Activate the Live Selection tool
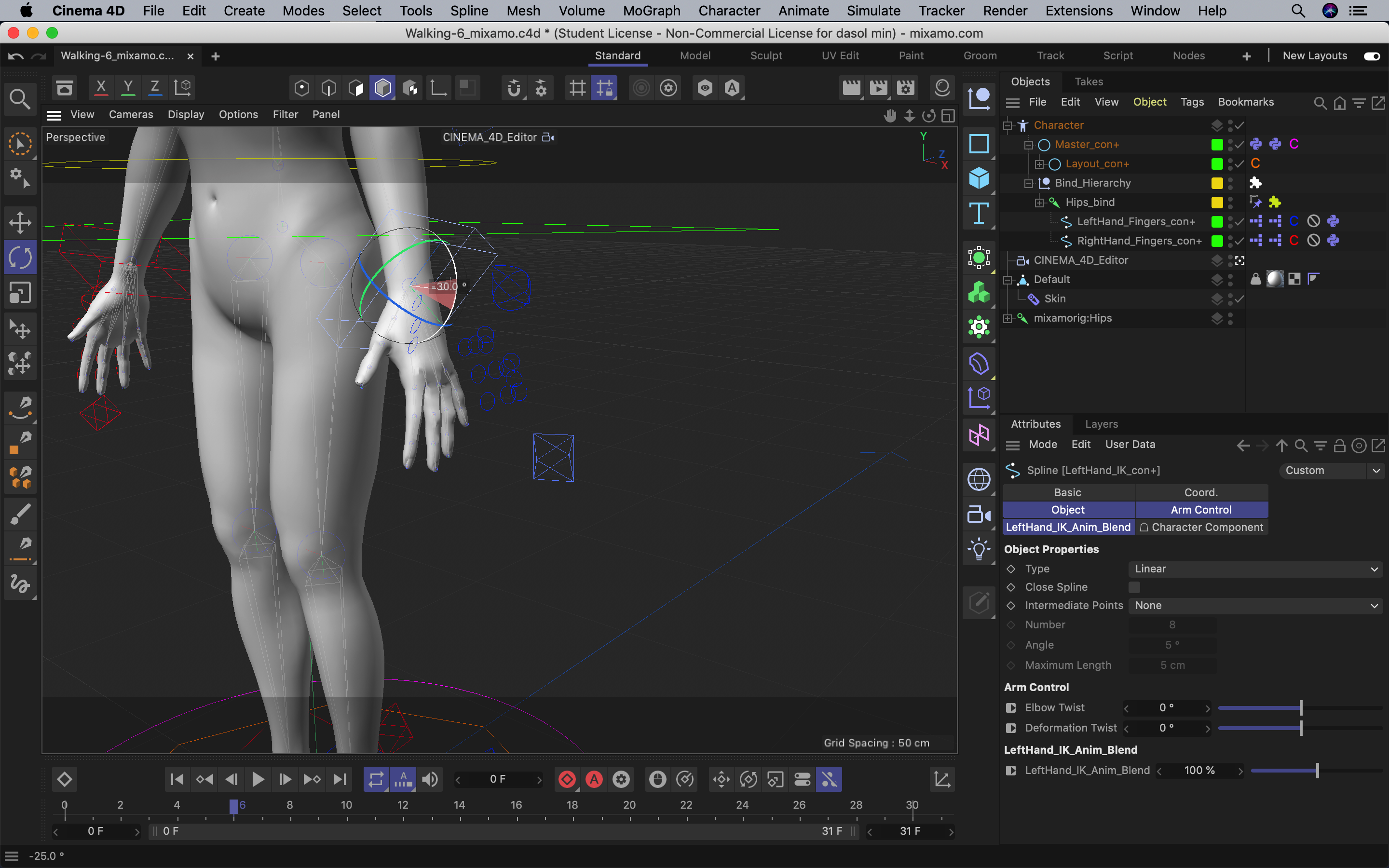Image resolution: width=1389 pixels, height=868 pixels. [x=20, y=144]
